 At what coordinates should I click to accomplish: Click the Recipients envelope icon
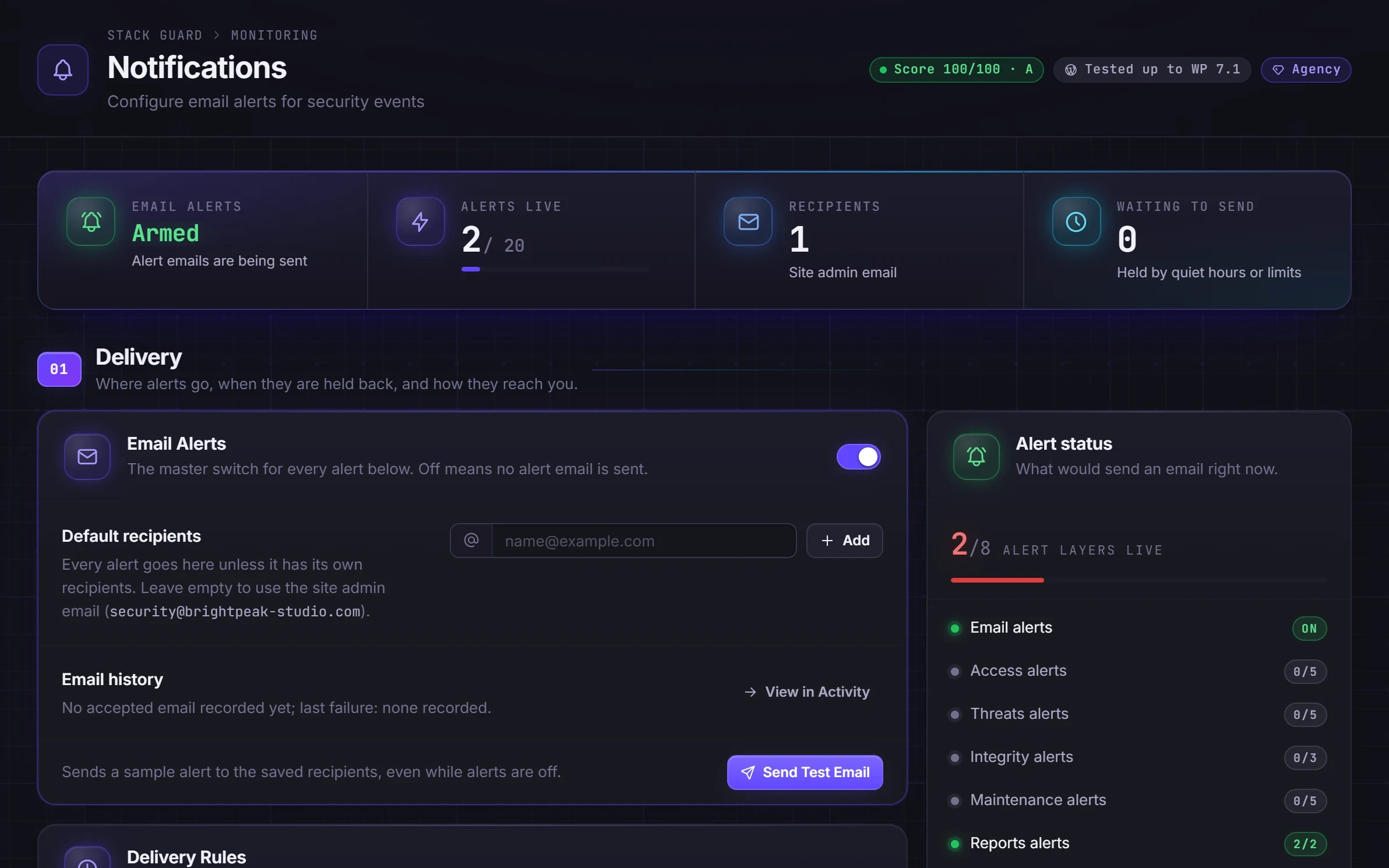pos(748,221)
